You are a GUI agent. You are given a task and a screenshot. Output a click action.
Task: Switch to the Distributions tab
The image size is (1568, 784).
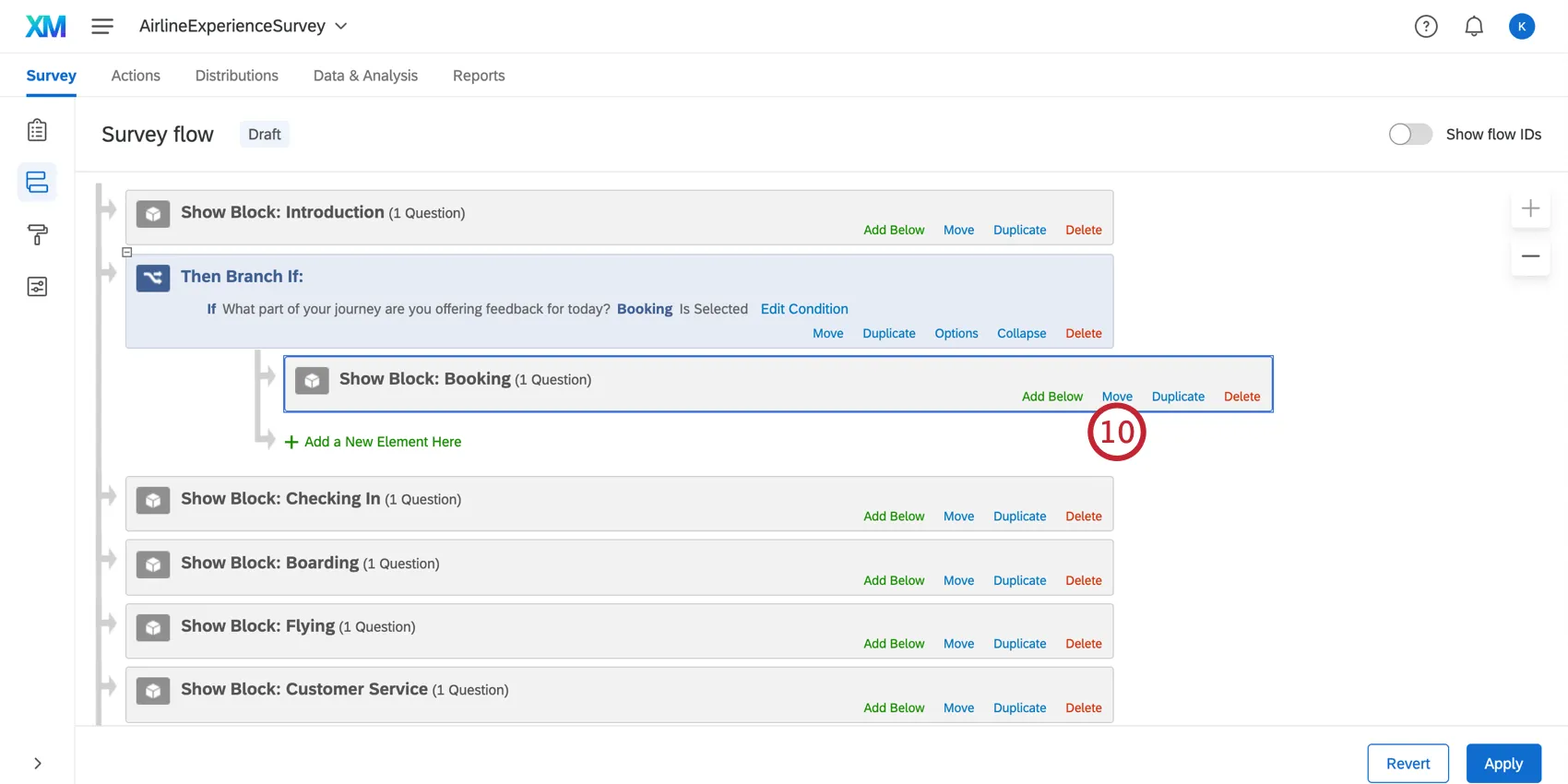coord(236,76)
